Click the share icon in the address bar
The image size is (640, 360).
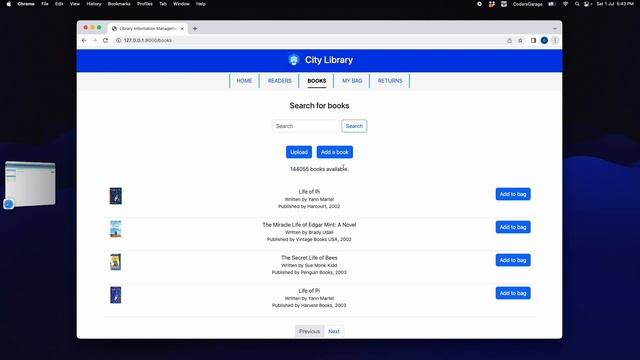click(509, 40)
